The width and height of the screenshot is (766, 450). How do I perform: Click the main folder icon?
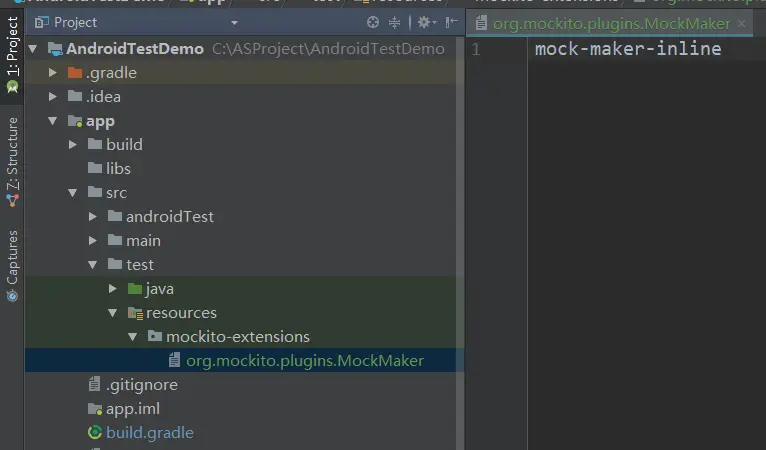(115, 240)
